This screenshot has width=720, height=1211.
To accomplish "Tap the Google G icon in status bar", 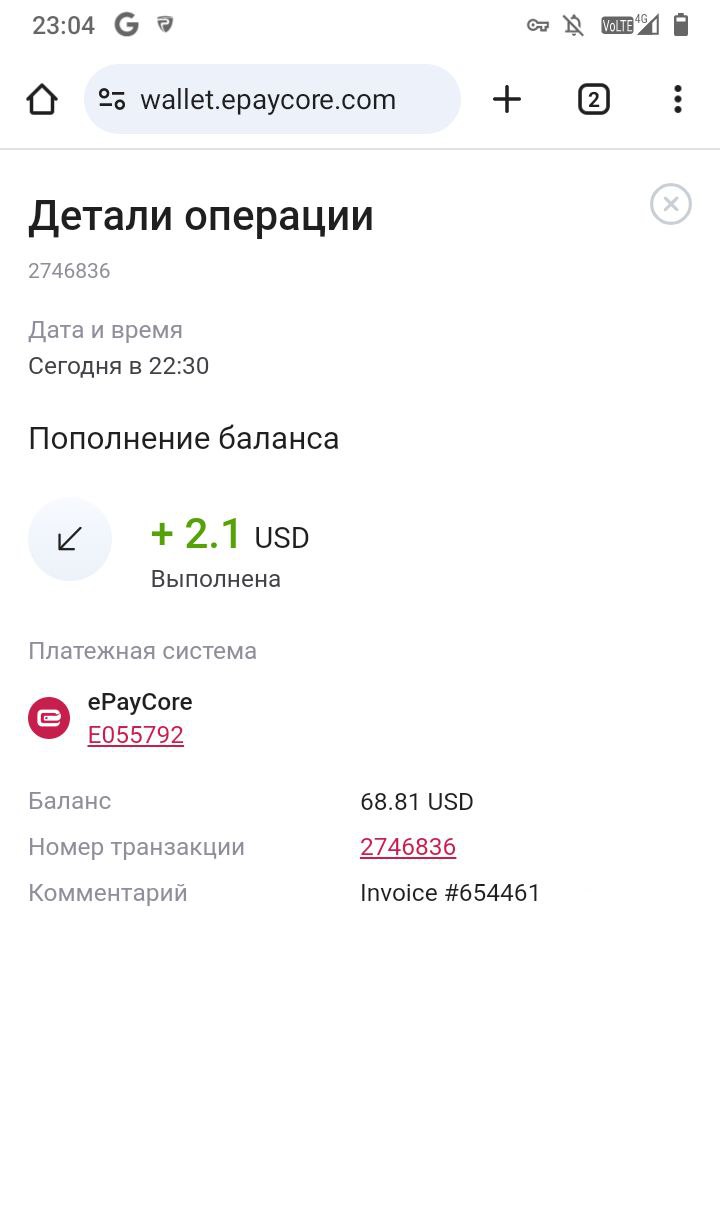I will click(126, 25).
